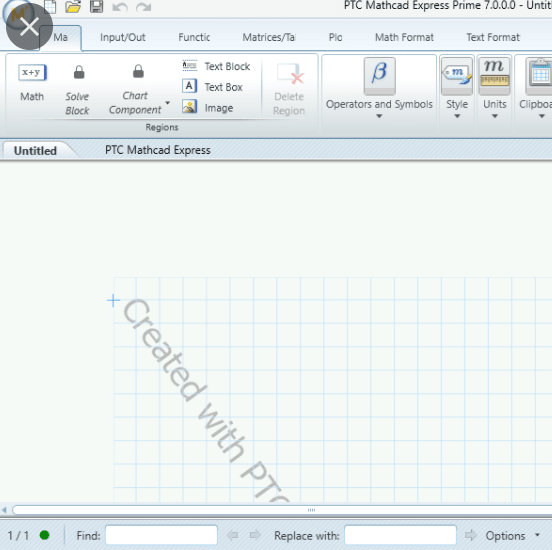The image size is (552, 550).
Task: Click the page count 1 / 1
Action: [18, 536]
